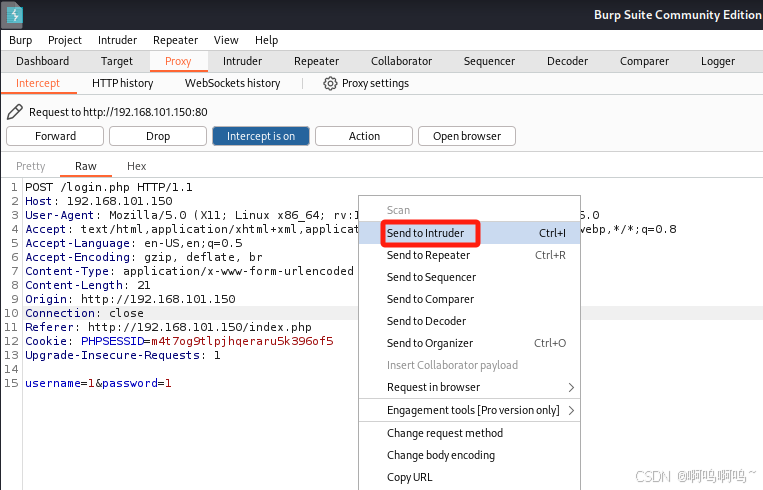The width and height of the screenshot is (763, 490).
Task: Open the View menu
Action: pyautogui.click(x=226, y=40)
